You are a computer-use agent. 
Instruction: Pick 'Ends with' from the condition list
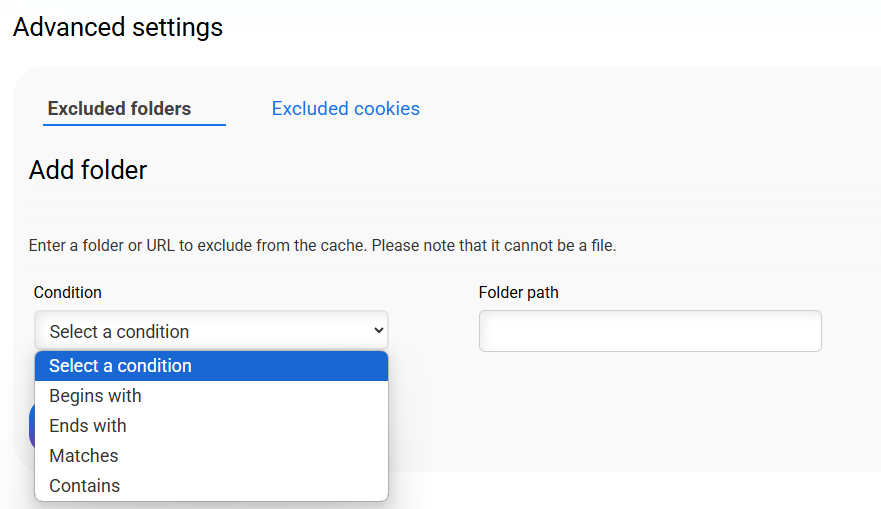point(88,426)
